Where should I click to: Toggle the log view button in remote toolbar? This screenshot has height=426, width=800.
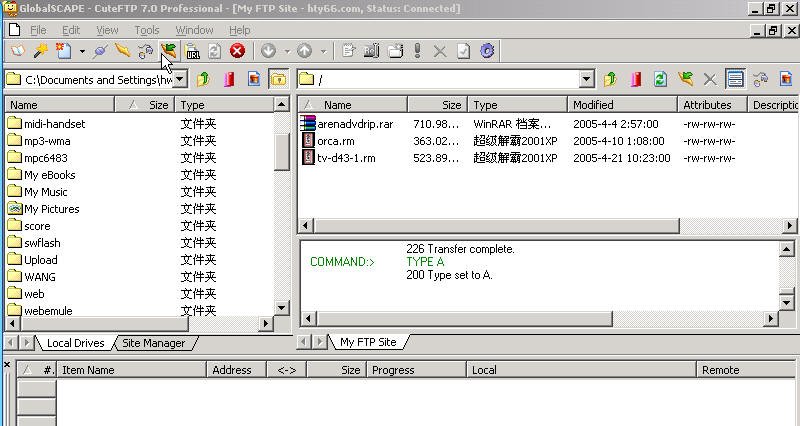coord(735,79)
